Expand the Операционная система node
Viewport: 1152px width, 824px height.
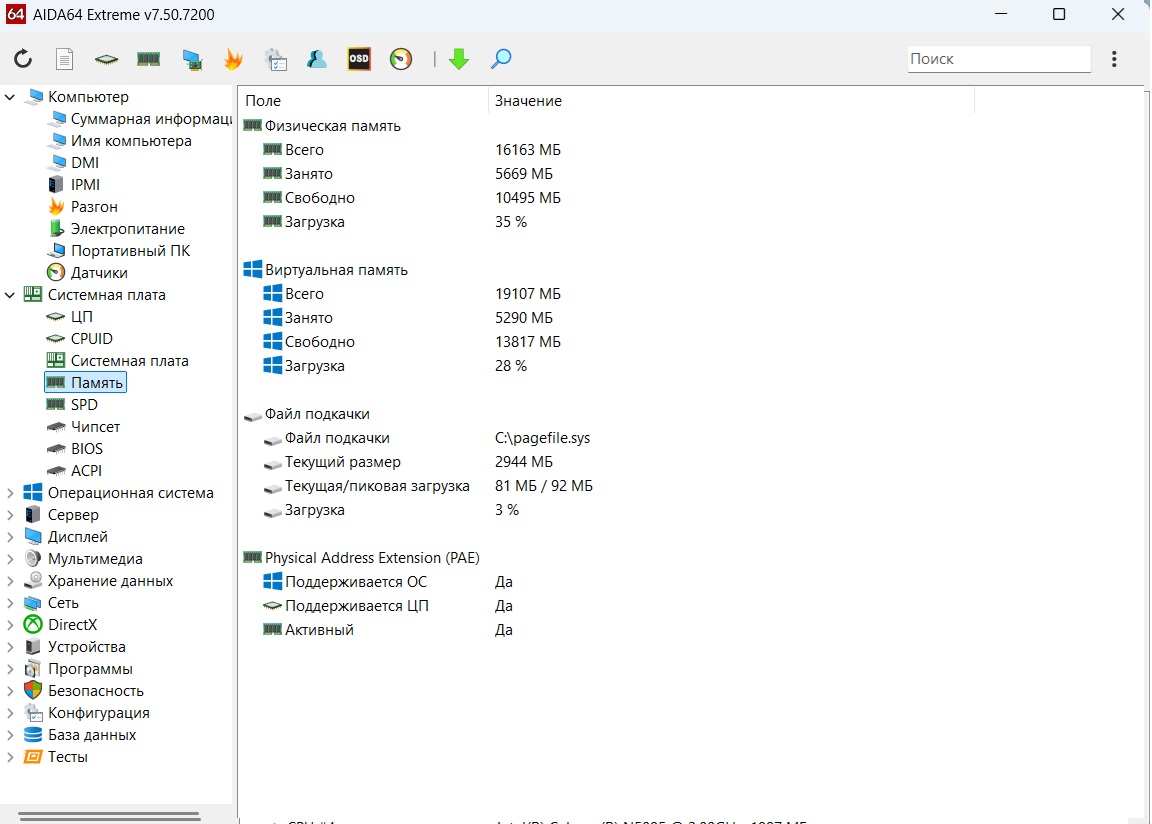tap(10, 494)
